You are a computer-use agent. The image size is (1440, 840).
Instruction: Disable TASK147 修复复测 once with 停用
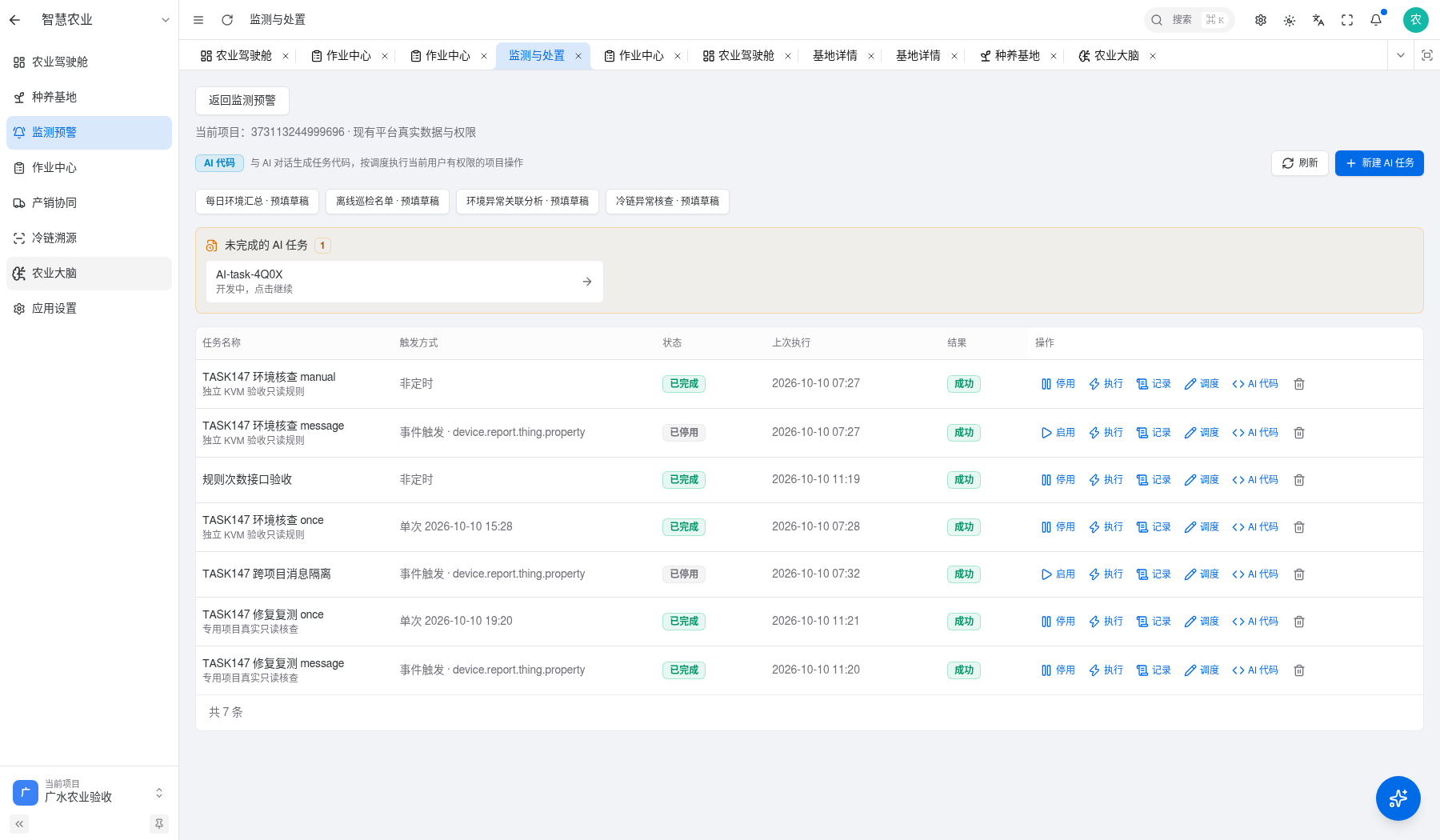coord(1058,622)
